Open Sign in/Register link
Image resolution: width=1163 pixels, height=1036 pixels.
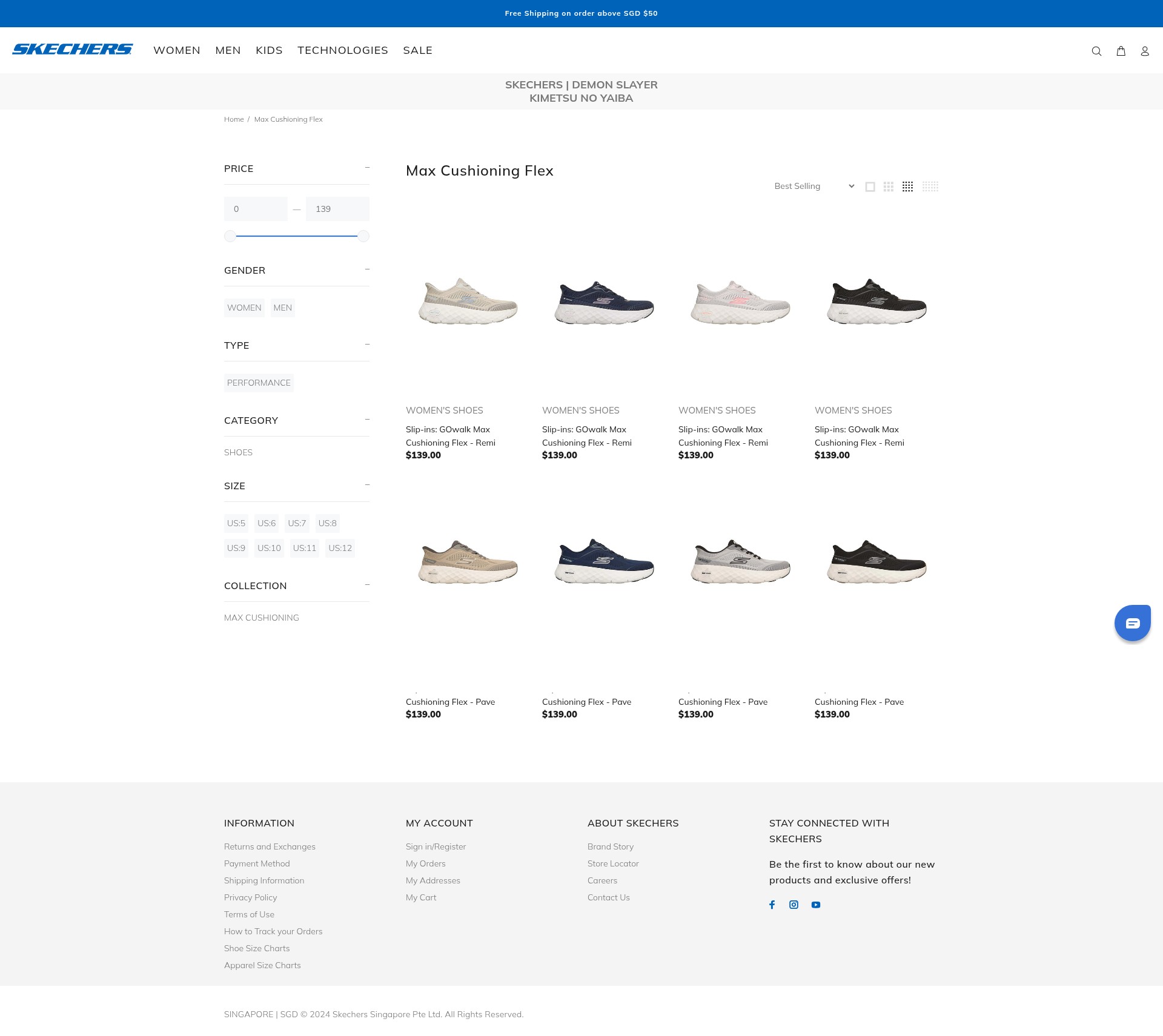click(x=436, y=846)
